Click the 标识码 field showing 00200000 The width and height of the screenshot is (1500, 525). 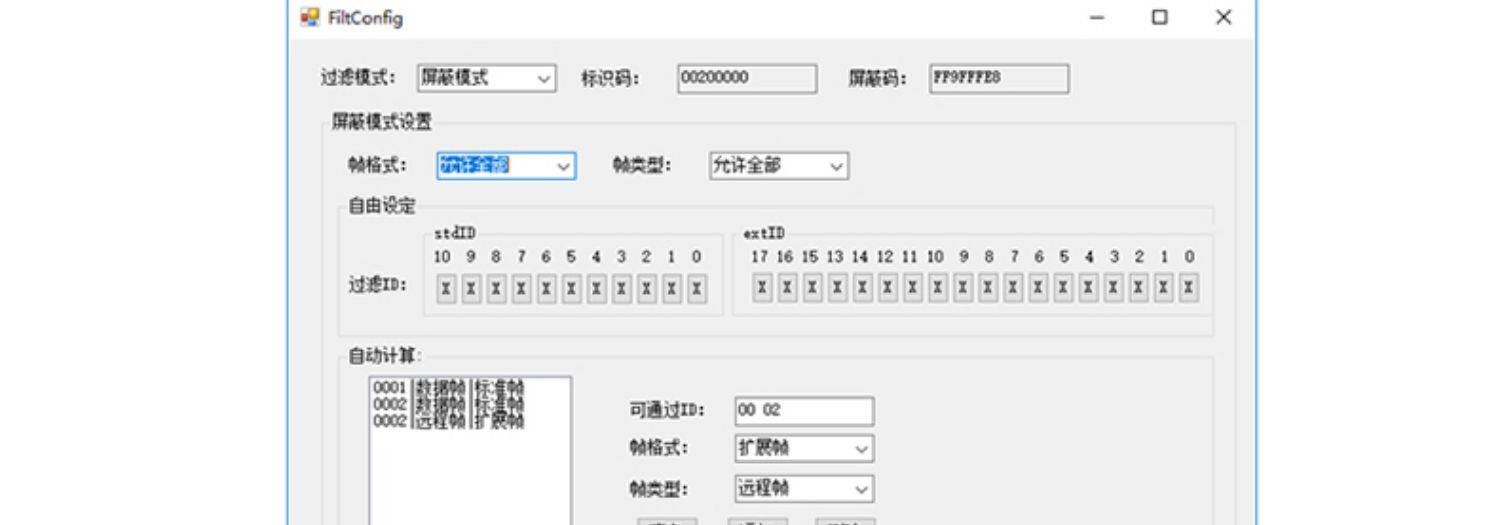click(x=747, y=78)
